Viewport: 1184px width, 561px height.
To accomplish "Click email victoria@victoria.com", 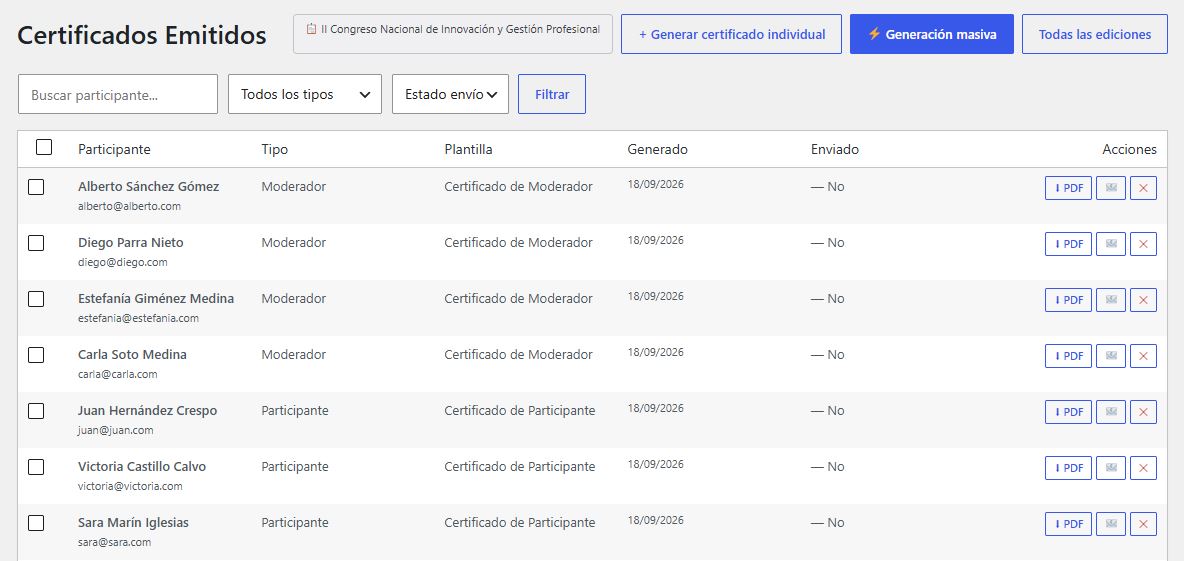I will (130, 486).
